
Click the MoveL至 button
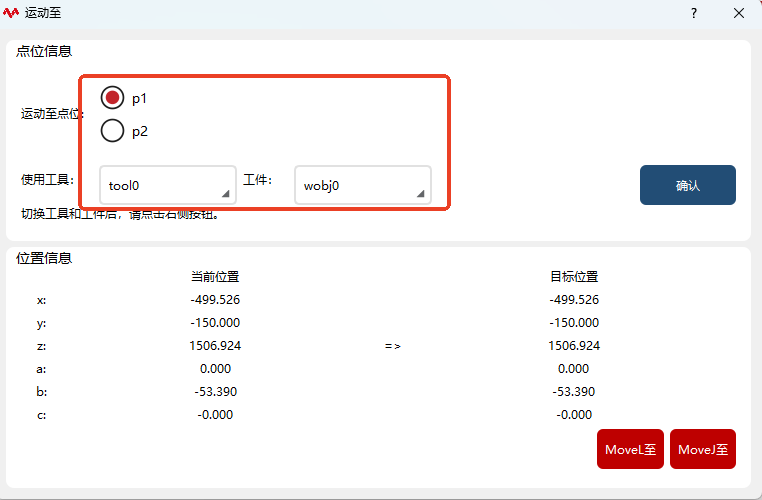coord(630,449)
